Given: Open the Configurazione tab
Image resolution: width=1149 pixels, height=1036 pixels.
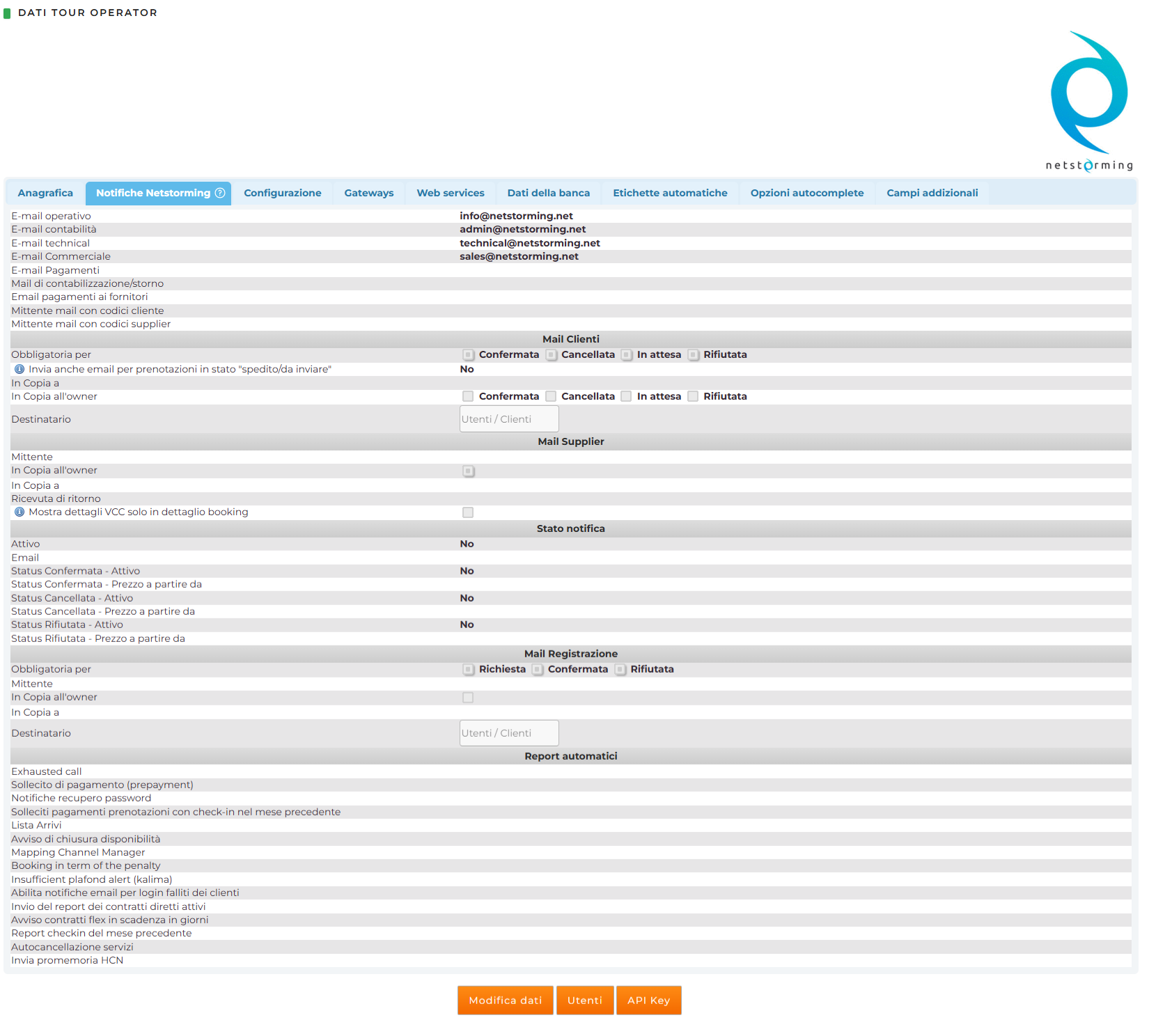Looking at the screenshot, I should 282,193.
